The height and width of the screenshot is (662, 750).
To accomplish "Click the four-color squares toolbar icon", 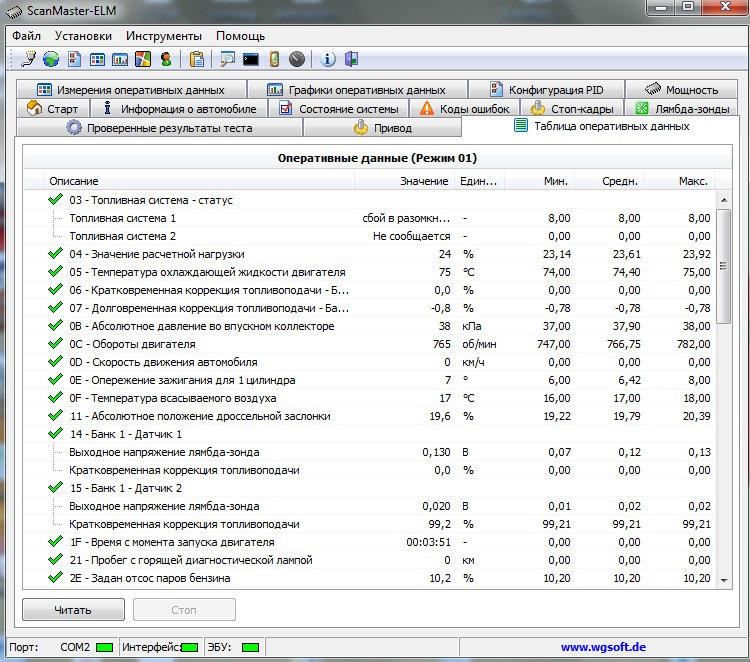I will (143, 59).
